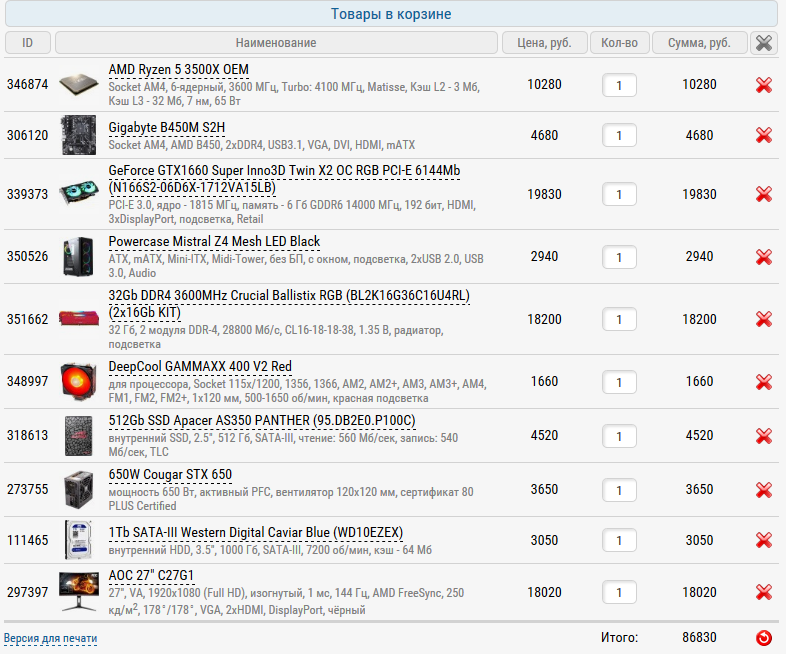Screen dimensions: 786x654
Task: Open 650W Cougar STX 650 link
Action: (x=170, y=475)
